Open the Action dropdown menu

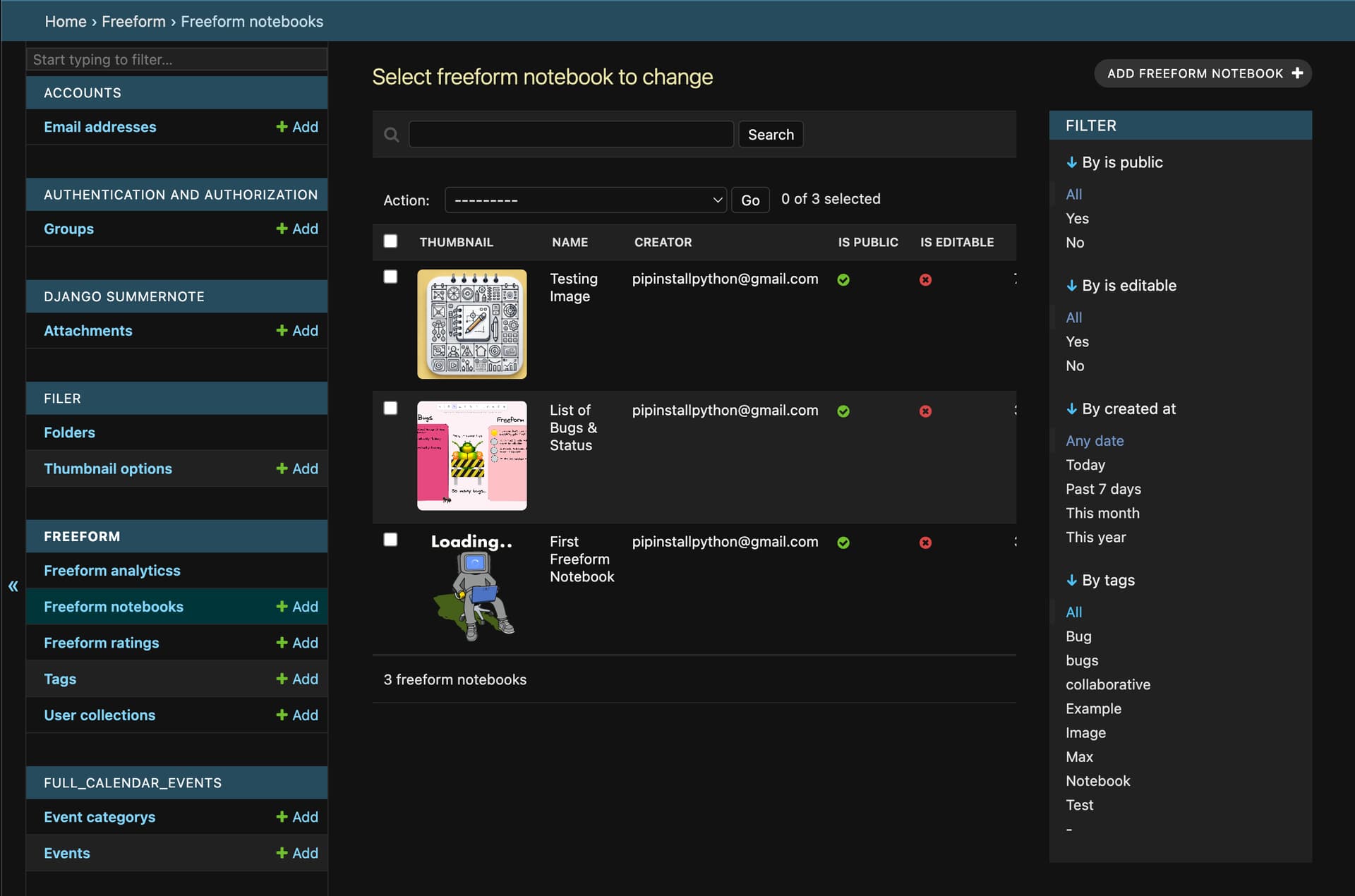[585, 200]
